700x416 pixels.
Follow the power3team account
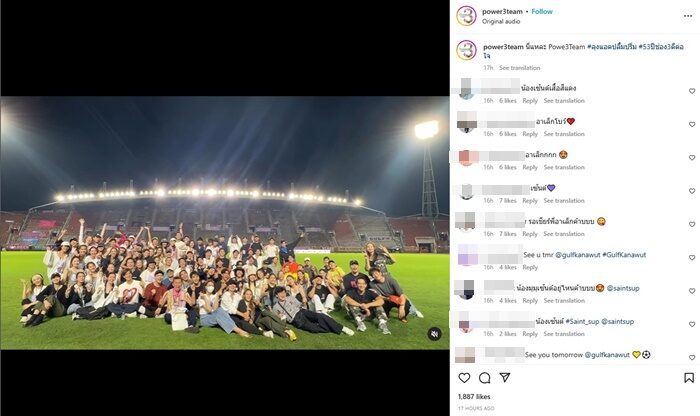point(542,12)
